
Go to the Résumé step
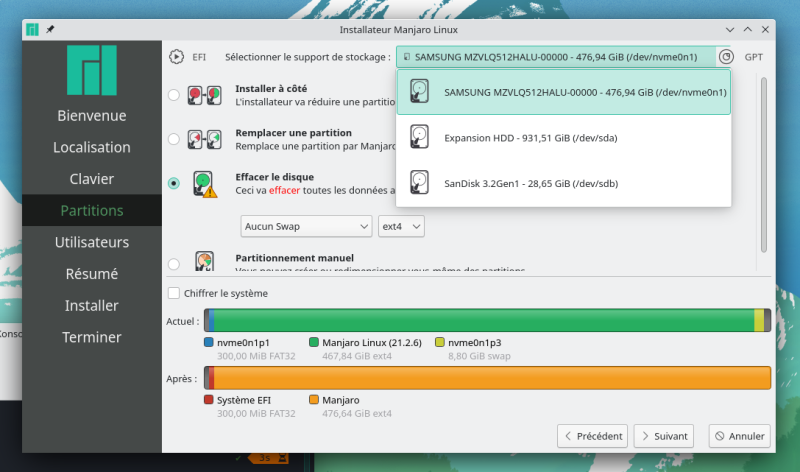(x=92, y=274)
